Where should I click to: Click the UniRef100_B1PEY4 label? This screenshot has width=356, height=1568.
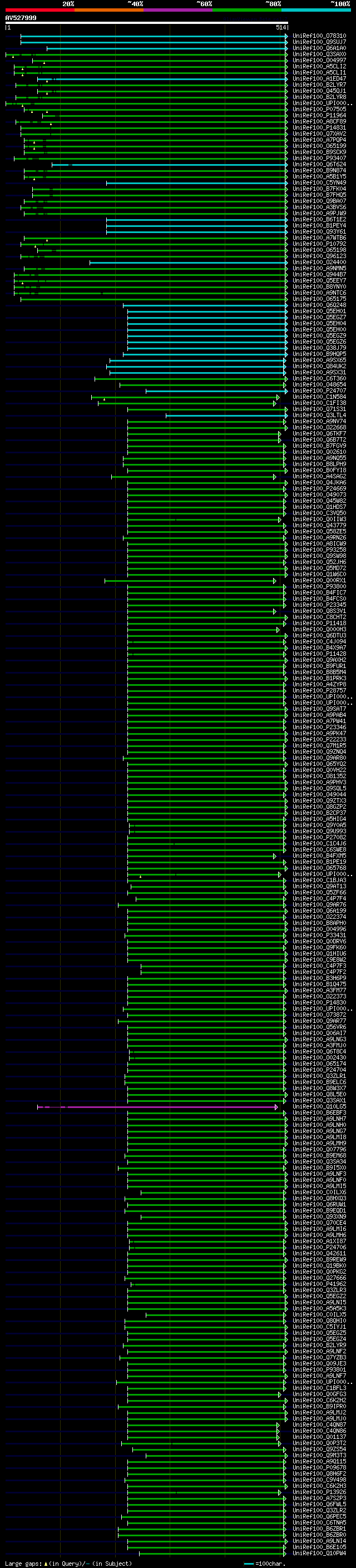pos(319,226)
